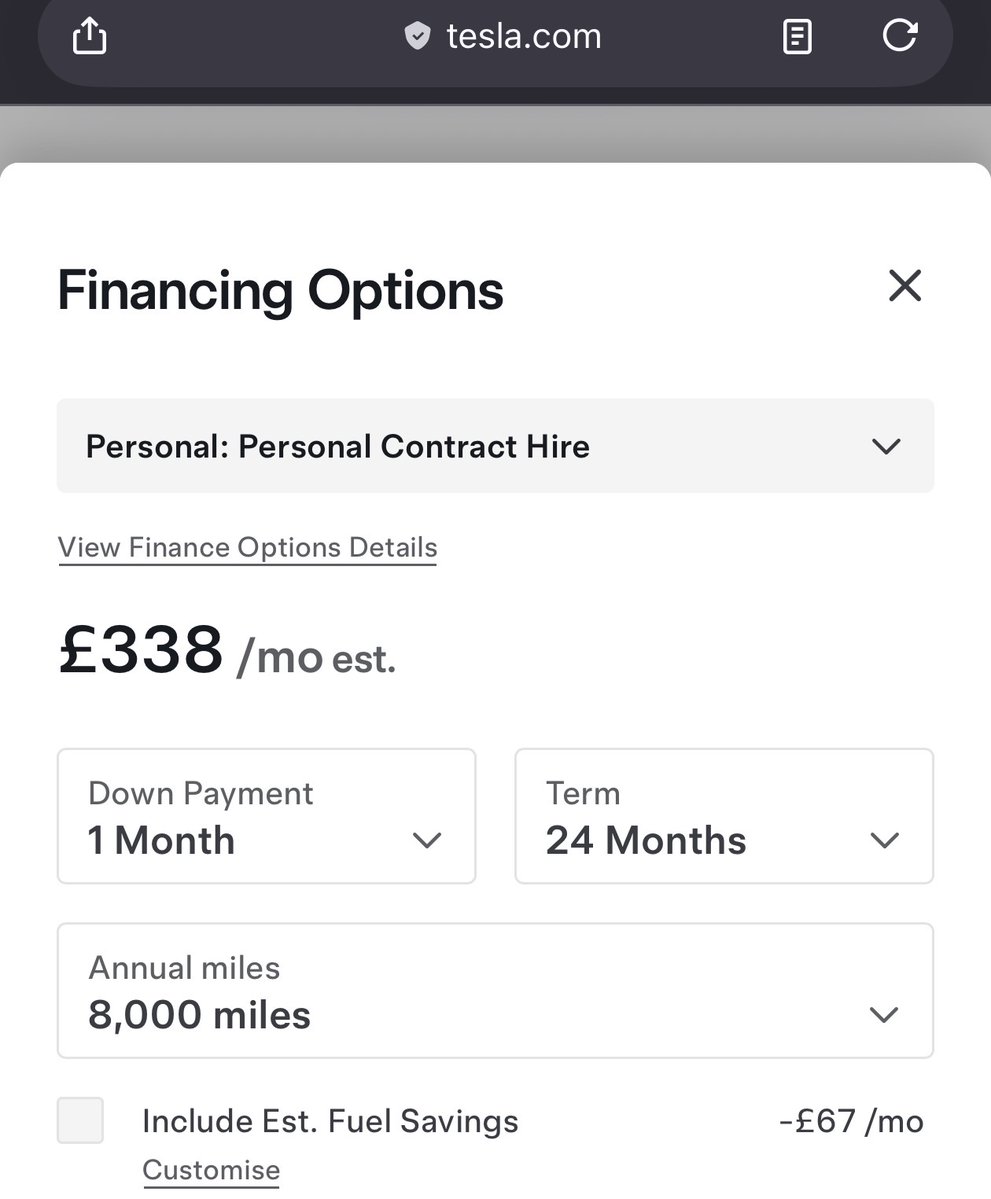This screenshot has height=1199, width=991.
Task: Enable the Include Est. Fuel Savings checkbox
Action: click(x=80, y=1120)
